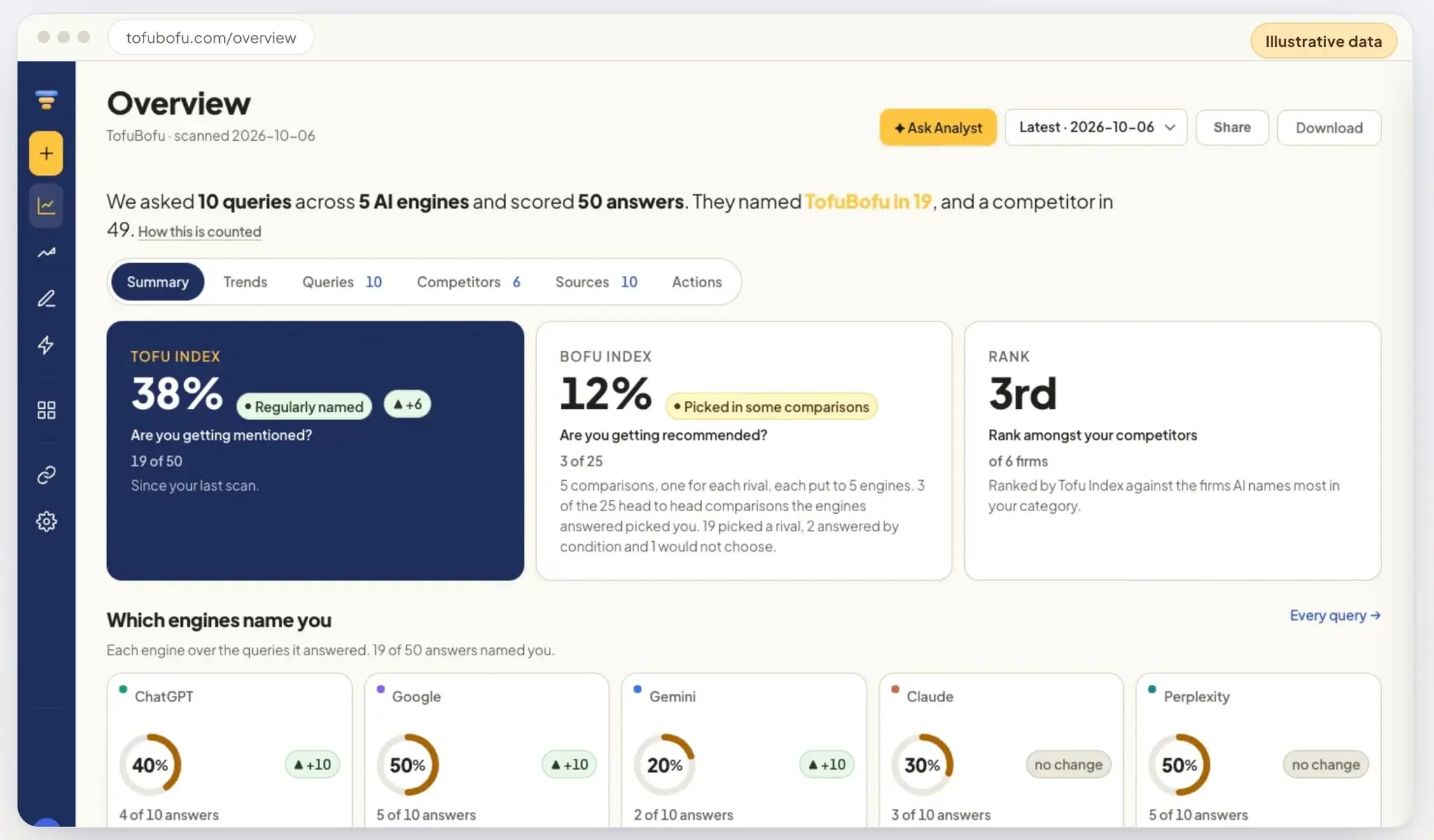Switch to the Actions tab
The width and height of the screenshot is (1434, 840).
click(697, 281)
